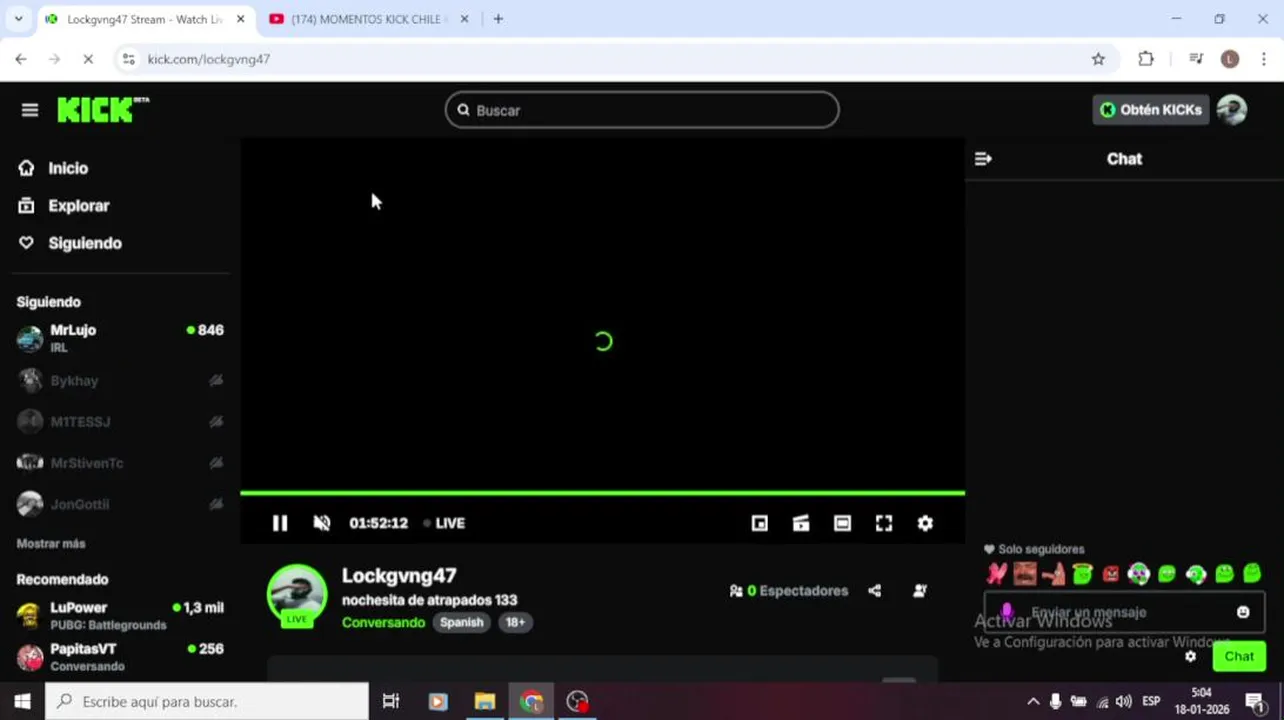Expand Mostrar más followed channels
Image resolution: width=1284 pixels, height=720 pixels.
click(51, 544)
